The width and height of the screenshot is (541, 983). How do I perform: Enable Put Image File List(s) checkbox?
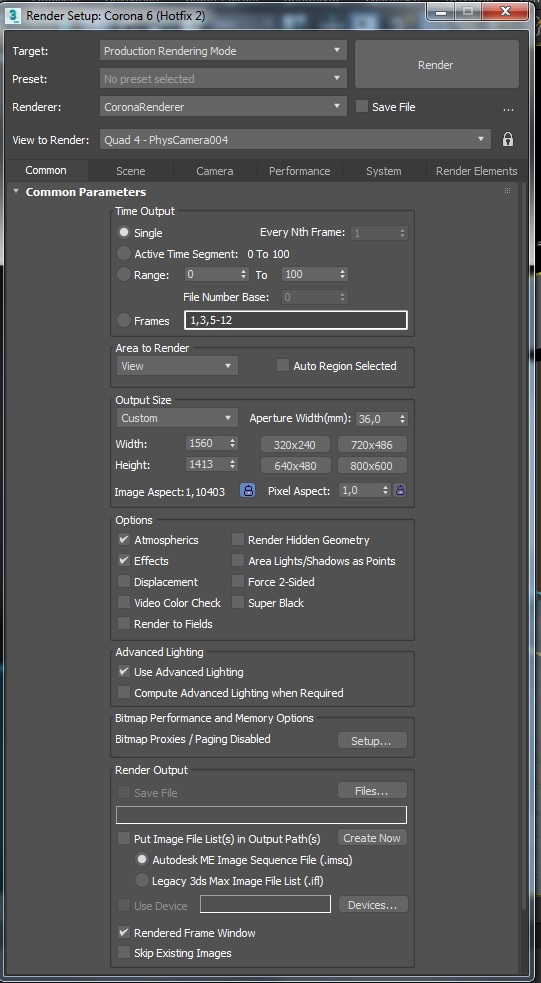point(124,838)
